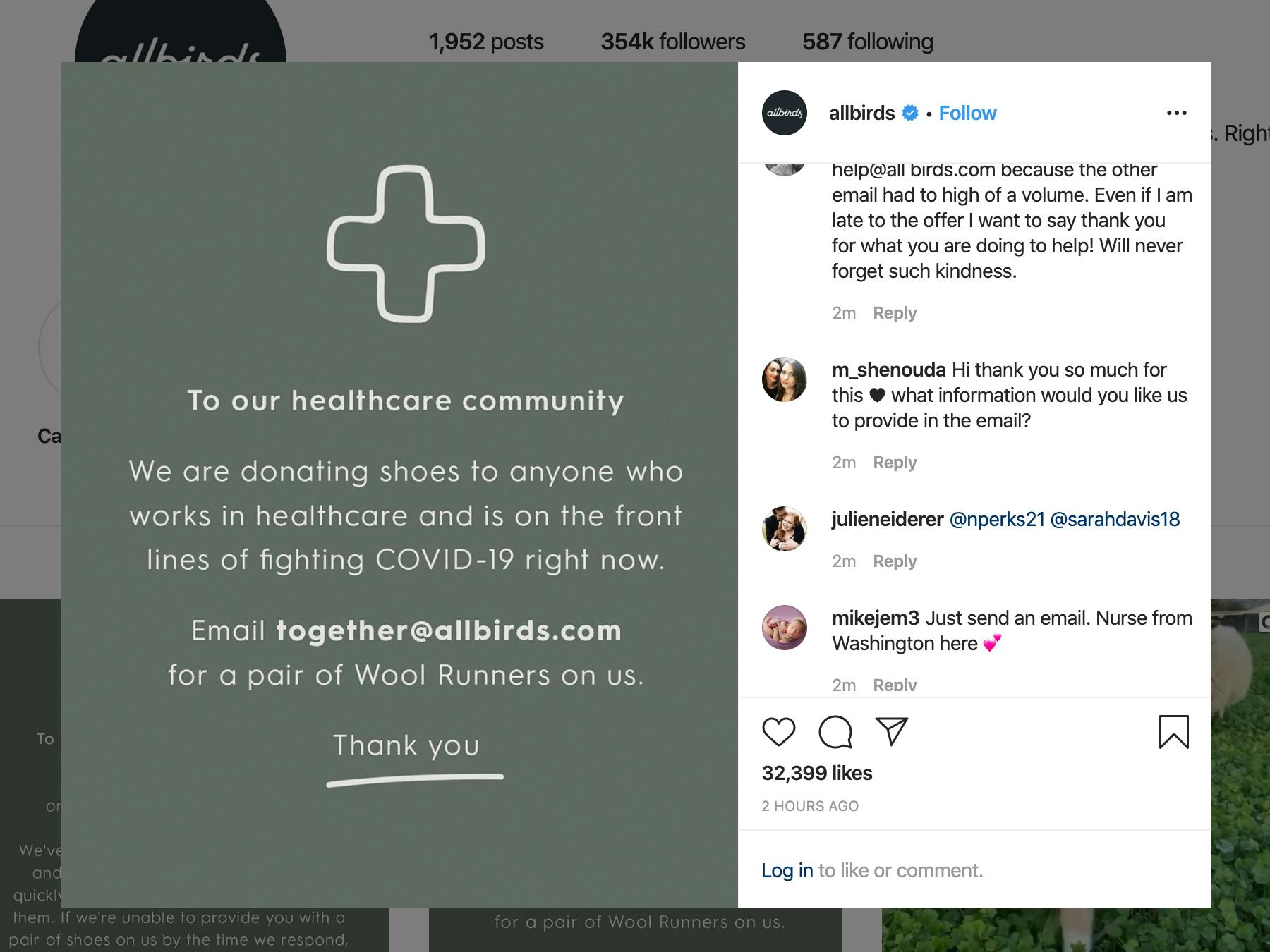The width and height of the screenshot is (1270, 952).
Task: Open the @nperks21 mention
Action: [996, 520]
